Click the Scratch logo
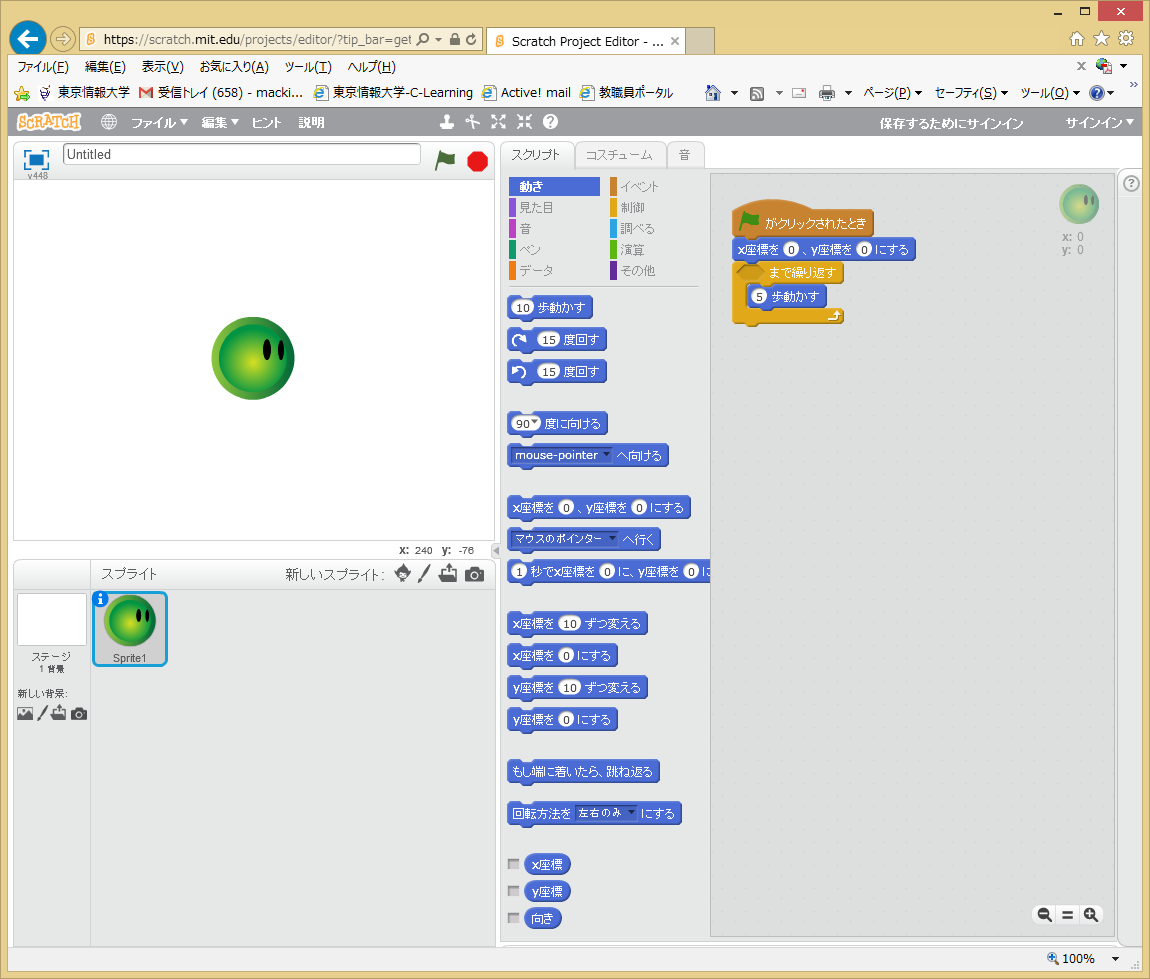This screenshot has height=979, width=1150. tap(49, 122)
